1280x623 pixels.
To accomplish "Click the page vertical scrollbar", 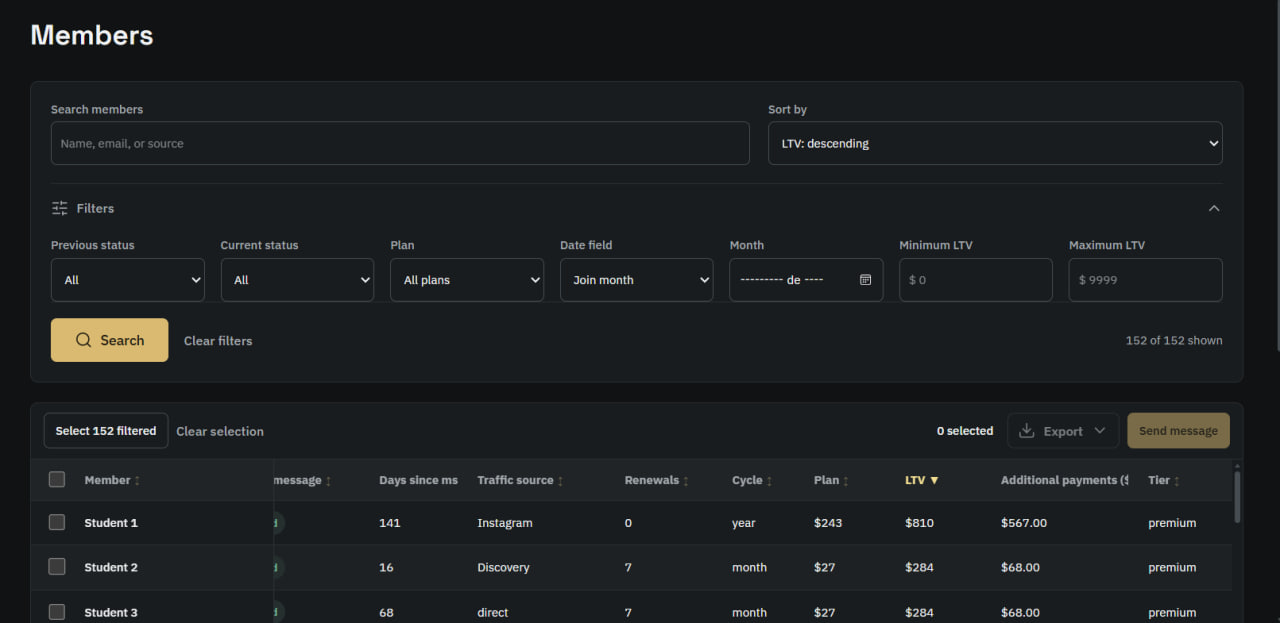I will pos(1276,175).
